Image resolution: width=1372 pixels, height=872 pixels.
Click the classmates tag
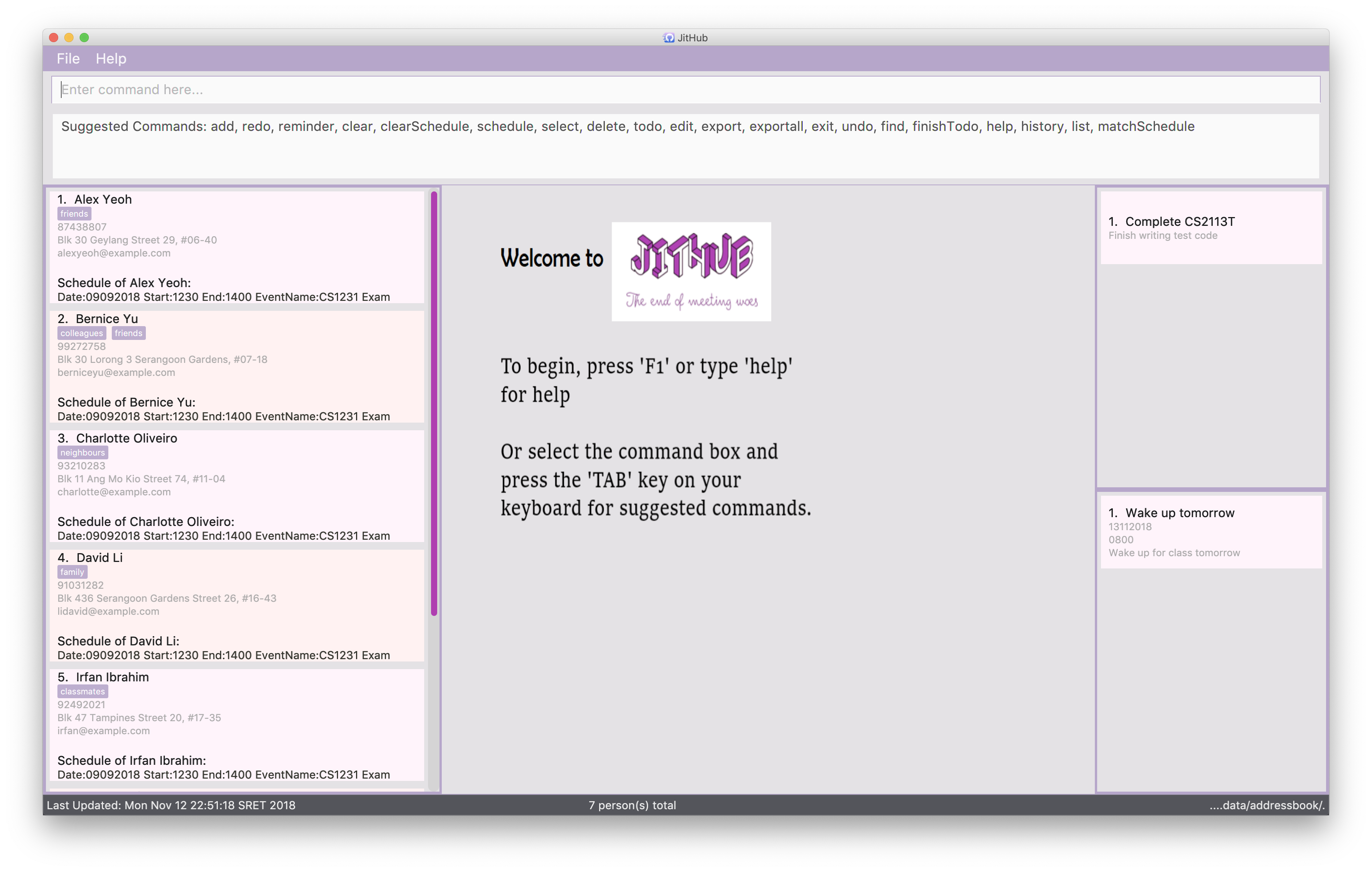coord(82,691)
